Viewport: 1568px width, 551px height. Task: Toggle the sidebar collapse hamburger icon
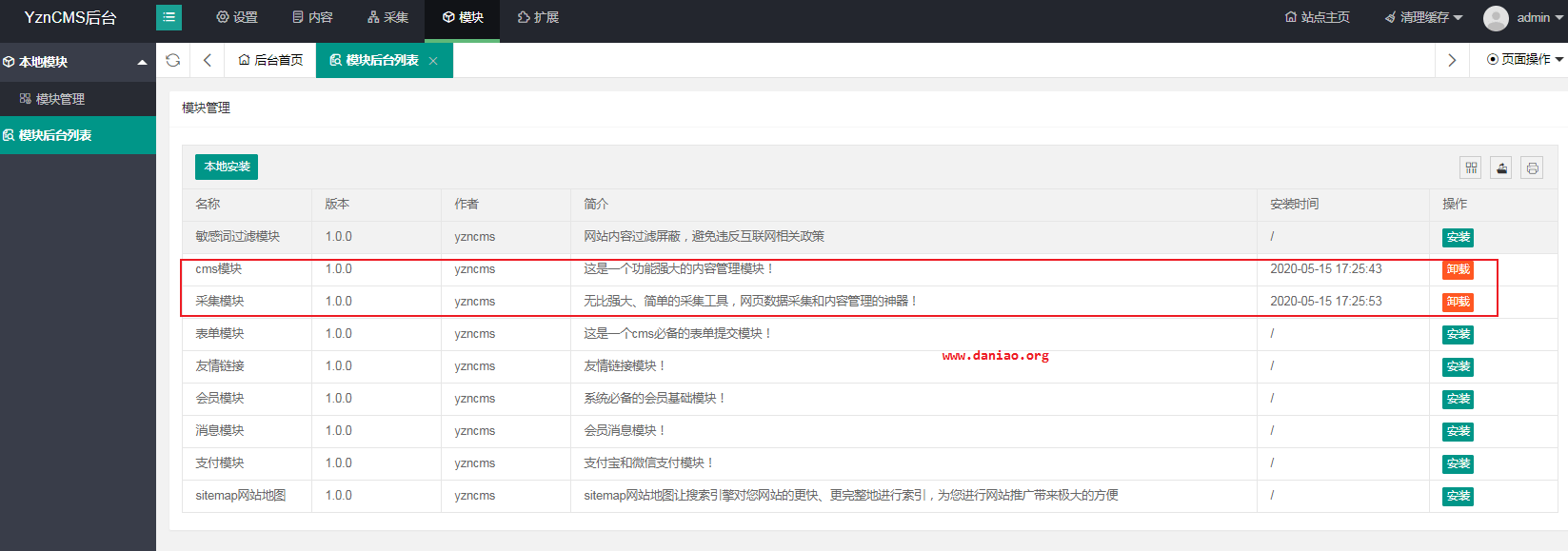[x=169, y=17]
